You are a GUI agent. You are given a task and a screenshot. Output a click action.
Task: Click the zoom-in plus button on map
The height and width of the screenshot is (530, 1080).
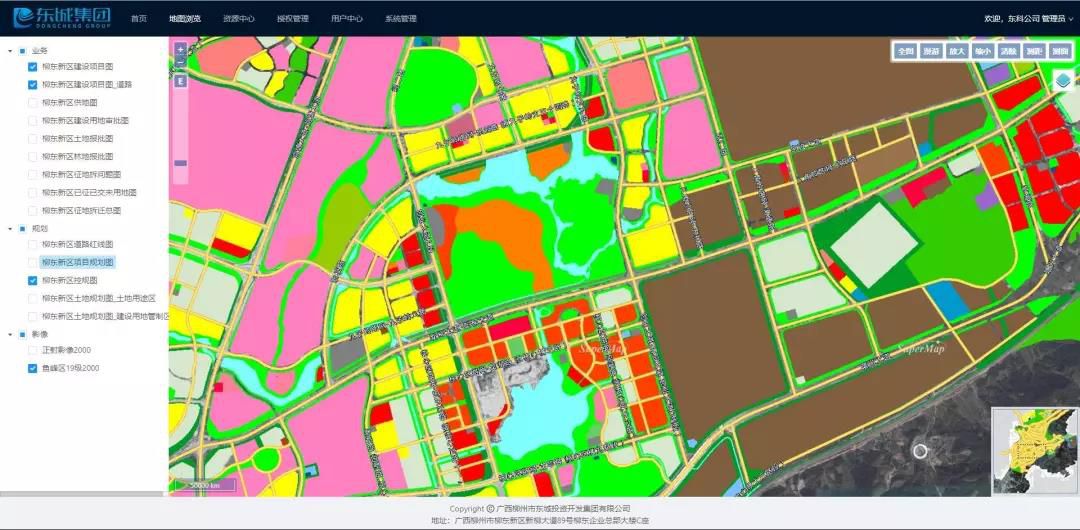click(x=180, y=49)
